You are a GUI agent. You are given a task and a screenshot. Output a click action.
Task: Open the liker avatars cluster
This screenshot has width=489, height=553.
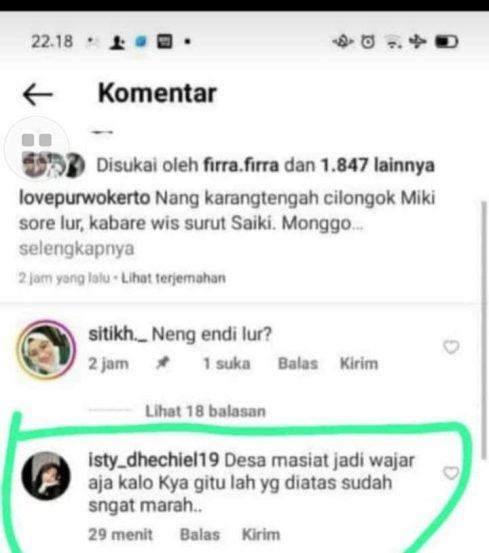(53, 165)
